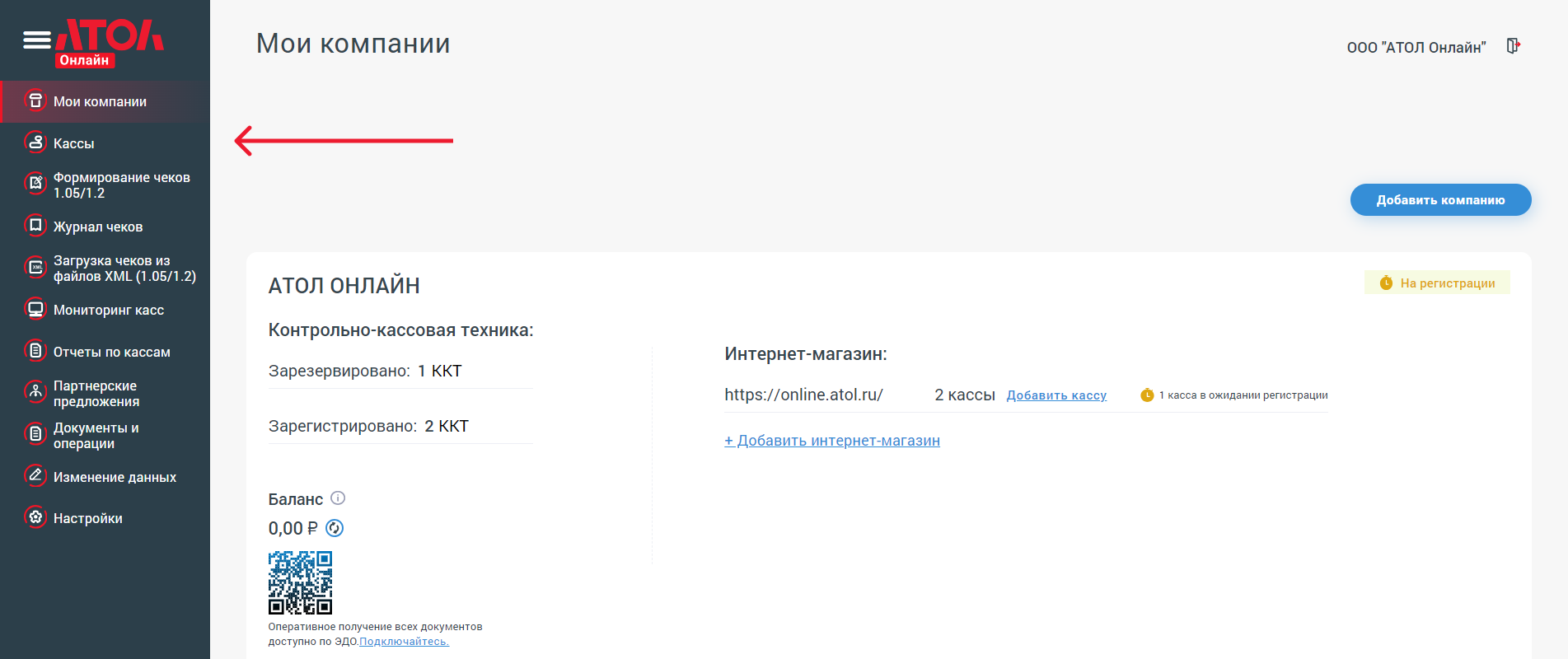Click the ATOL Online logo
The height and width of the screenshot is (659, 1568).
coord(110,43)
